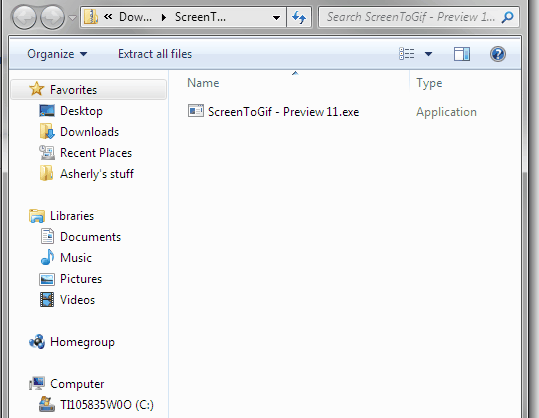
Task: Open the TI105835W0O (C:) drive
Action: pos(107,405)
